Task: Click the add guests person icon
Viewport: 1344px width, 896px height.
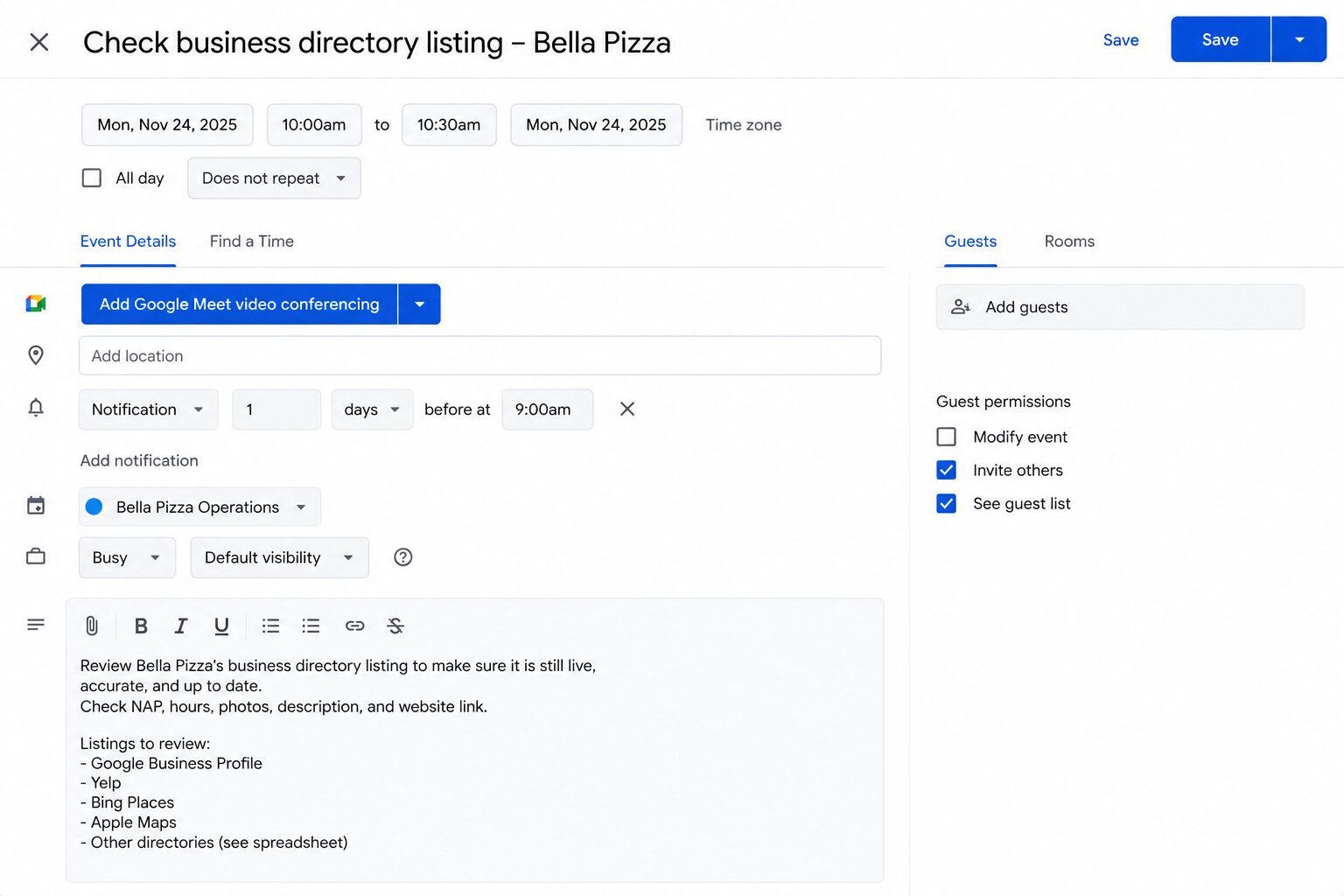Action: click(961, 307)
